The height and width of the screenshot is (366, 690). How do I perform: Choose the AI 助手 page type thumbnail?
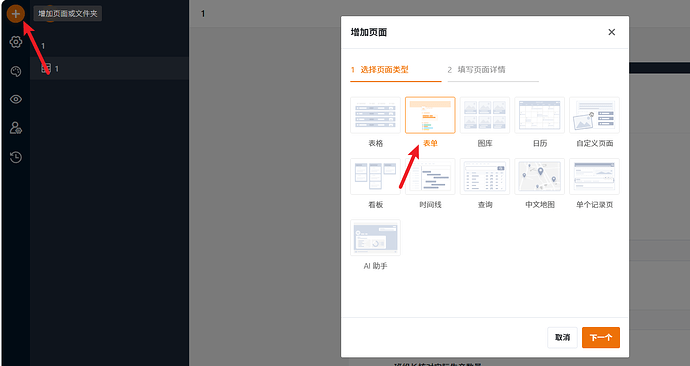click(x=375, y=238)
